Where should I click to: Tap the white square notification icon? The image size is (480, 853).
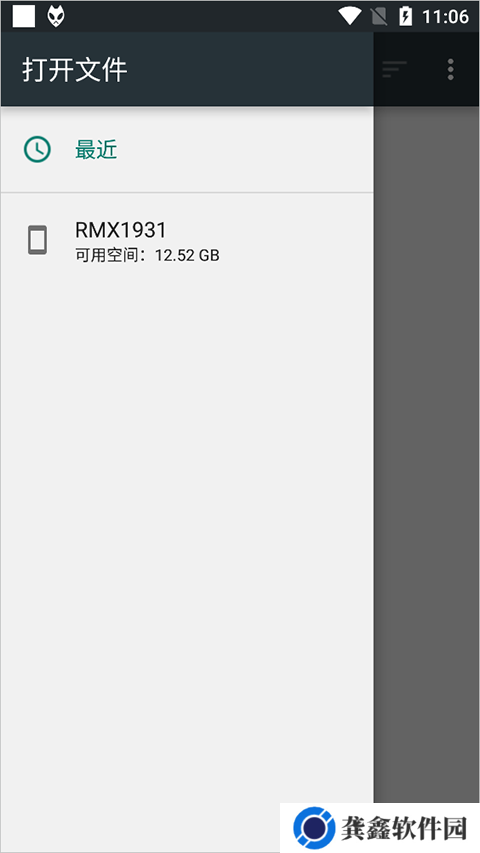pos(24,16)
